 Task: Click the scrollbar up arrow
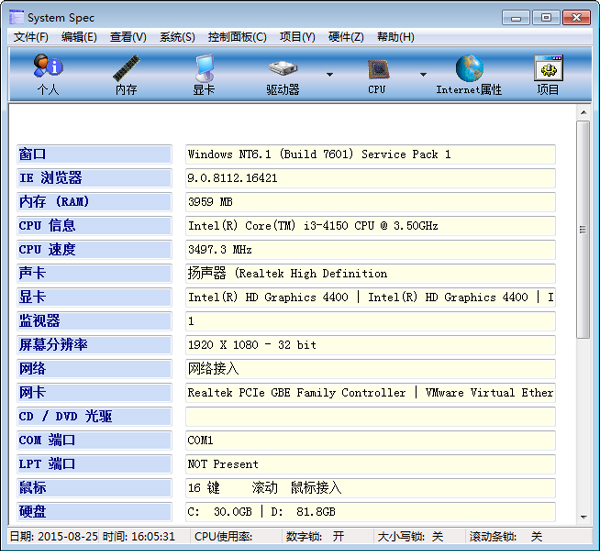tap(583, 112)
